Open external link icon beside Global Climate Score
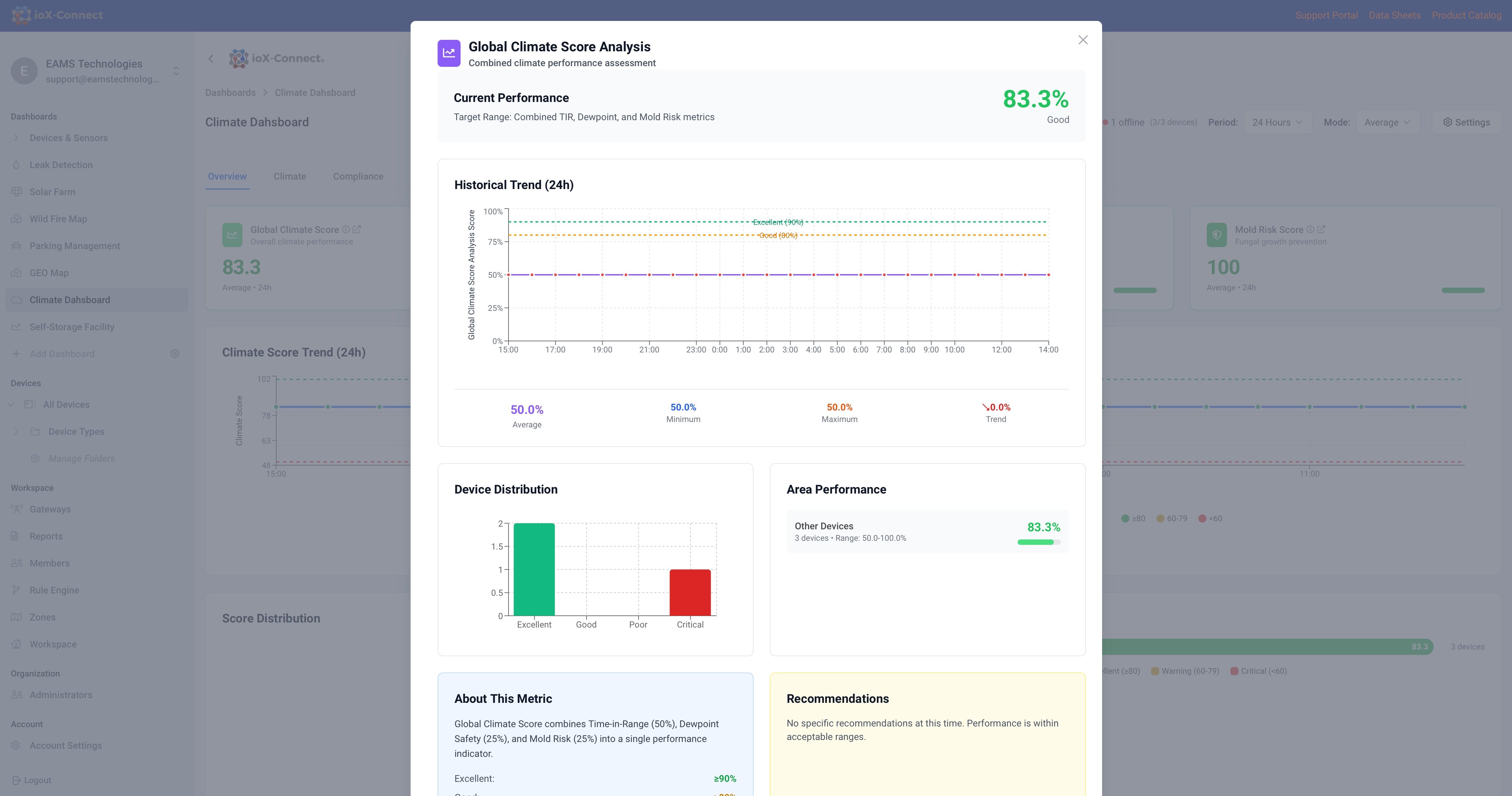 point(357,230)
